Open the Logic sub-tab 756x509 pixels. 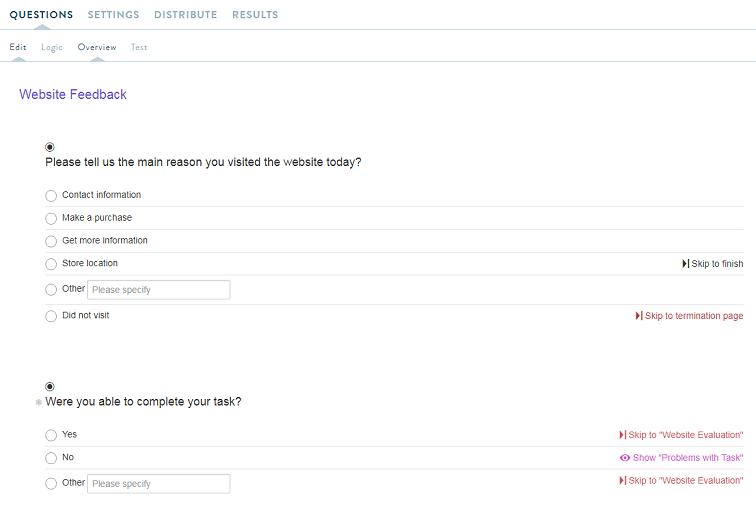[52, 47]
